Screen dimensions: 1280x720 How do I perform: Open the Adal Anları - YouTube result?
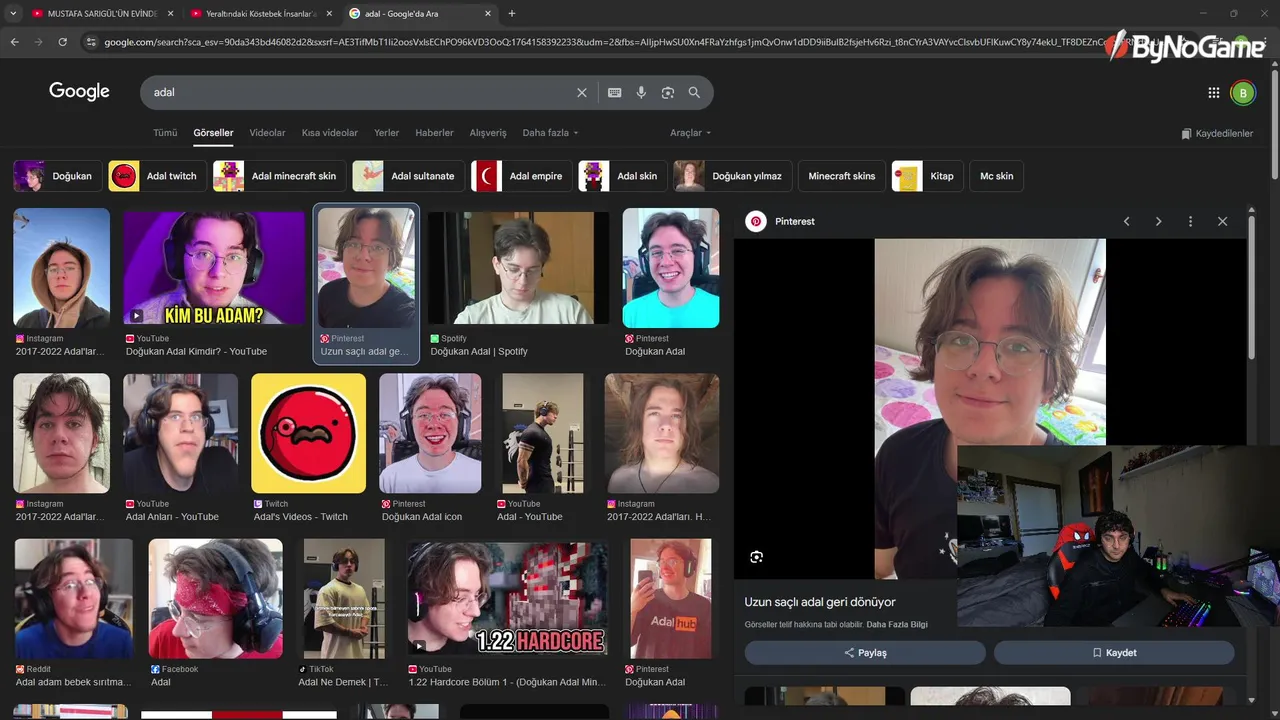click(x=180, y=433)
